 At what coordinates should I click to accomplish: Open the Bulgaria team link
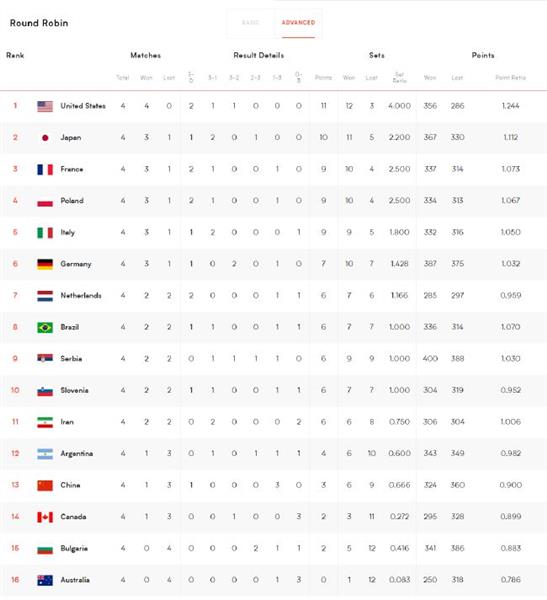tap(74, 549)
